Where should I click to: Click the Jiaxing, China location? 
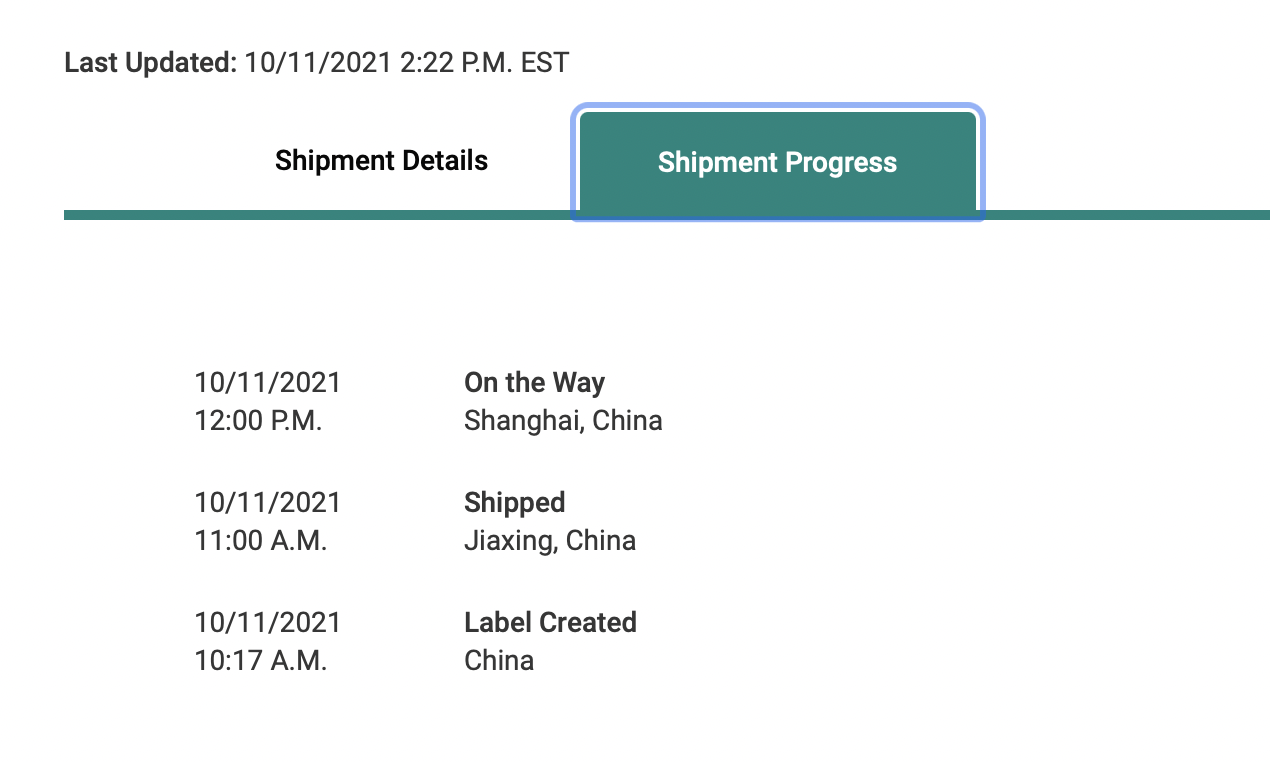550,540
